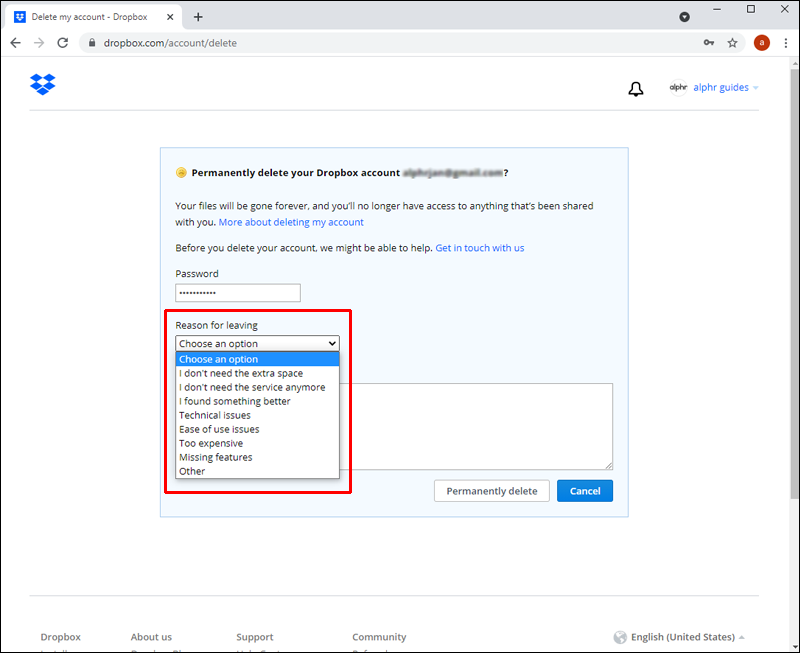This screenshot has width=800, height=653.
Task: Open the English (United States) language selector
Action: [x=680, y=637]
